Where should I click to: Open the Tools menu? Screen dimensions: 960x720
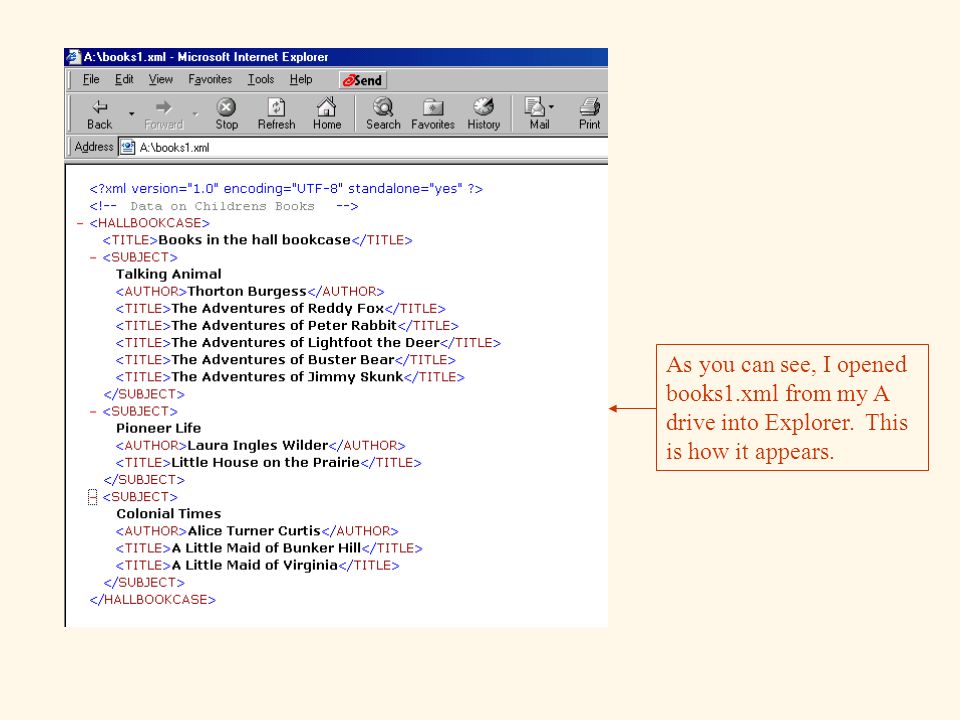pos(261,80)
